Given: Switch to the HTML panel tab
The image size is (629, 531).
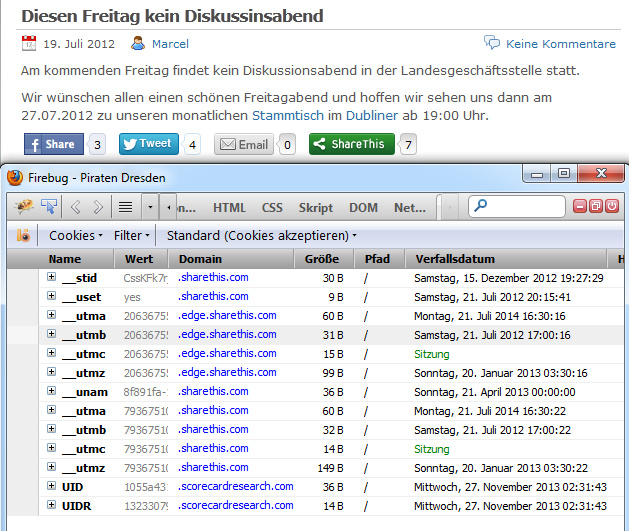Looking at the screenshot, I should pyautogui.click(x=229, y=207).
